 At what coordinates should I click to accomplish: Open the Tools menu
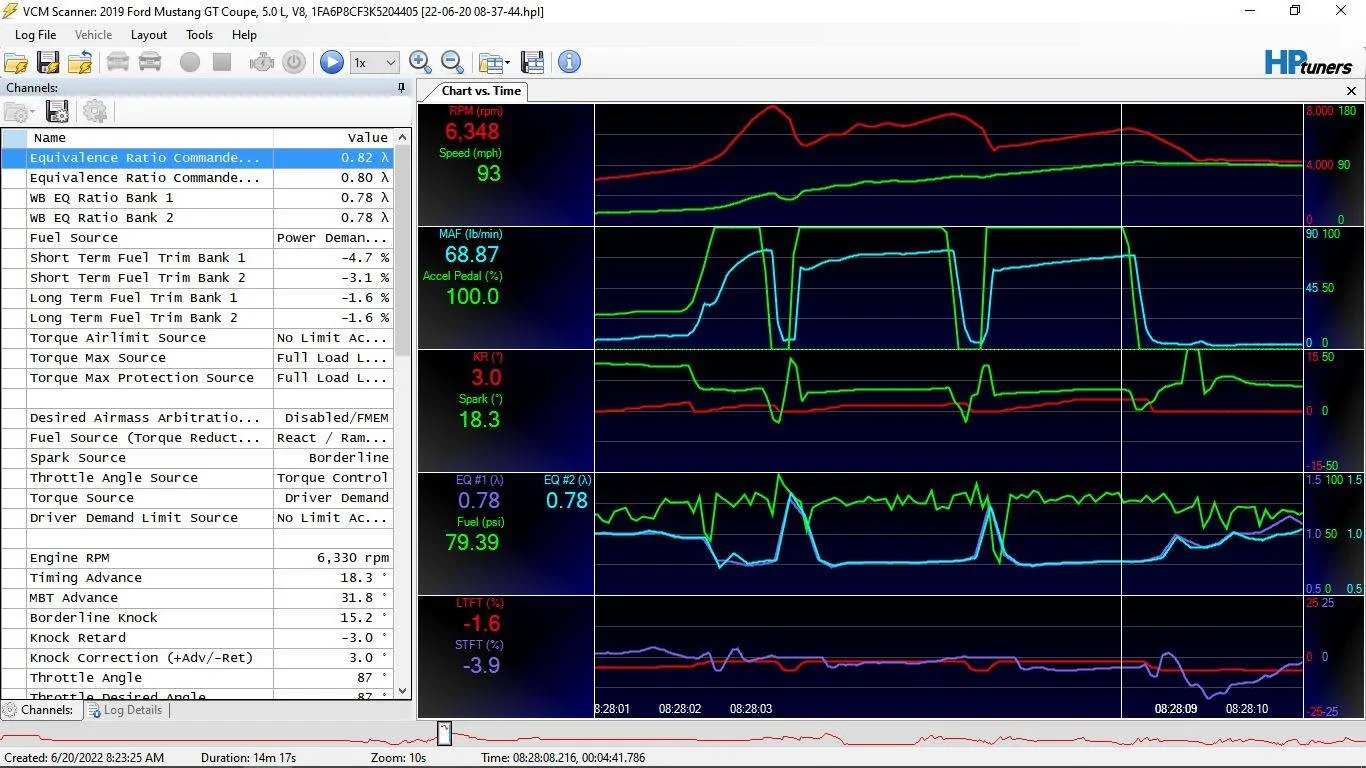tap(199, 35)
